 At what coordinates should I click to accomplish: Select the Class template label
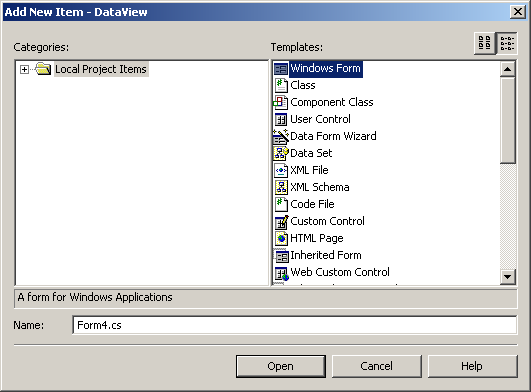(303, 85)
